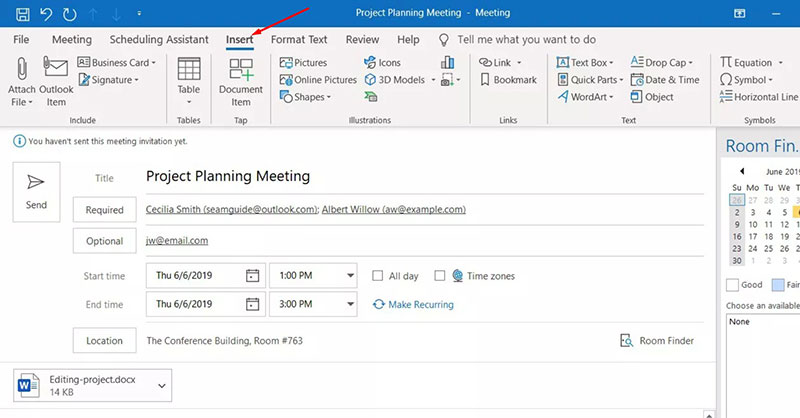Open the Scheduling Assistant tab
Image resolution: width=800 pixels, height=418 pixels.
point(159,39)
